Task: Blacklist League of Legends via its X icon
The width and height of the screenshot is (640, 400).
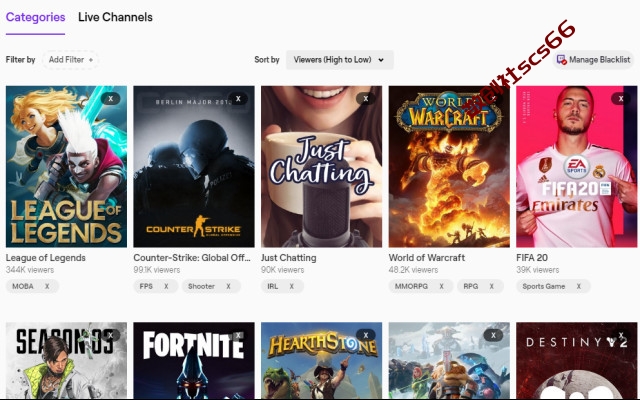Action: tap(110, 98)
